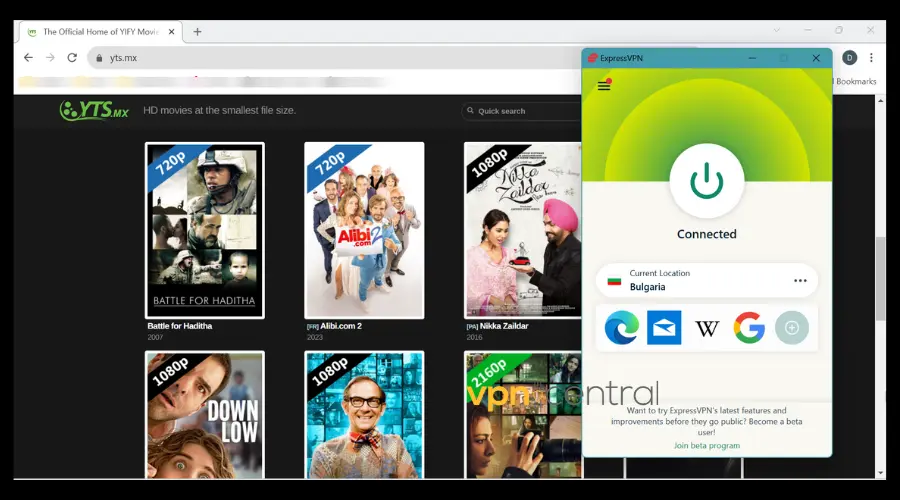The height and width of the screenshot is (500, 900).
Task: Open Nikka Zaildar movie poster
Action: (523, 230)
